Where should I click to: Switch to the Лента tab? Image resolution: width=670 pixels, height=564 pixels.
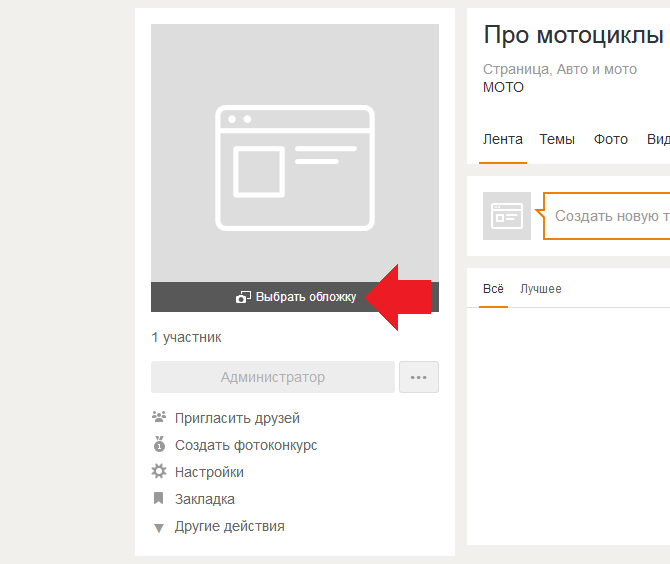(502, 139)
